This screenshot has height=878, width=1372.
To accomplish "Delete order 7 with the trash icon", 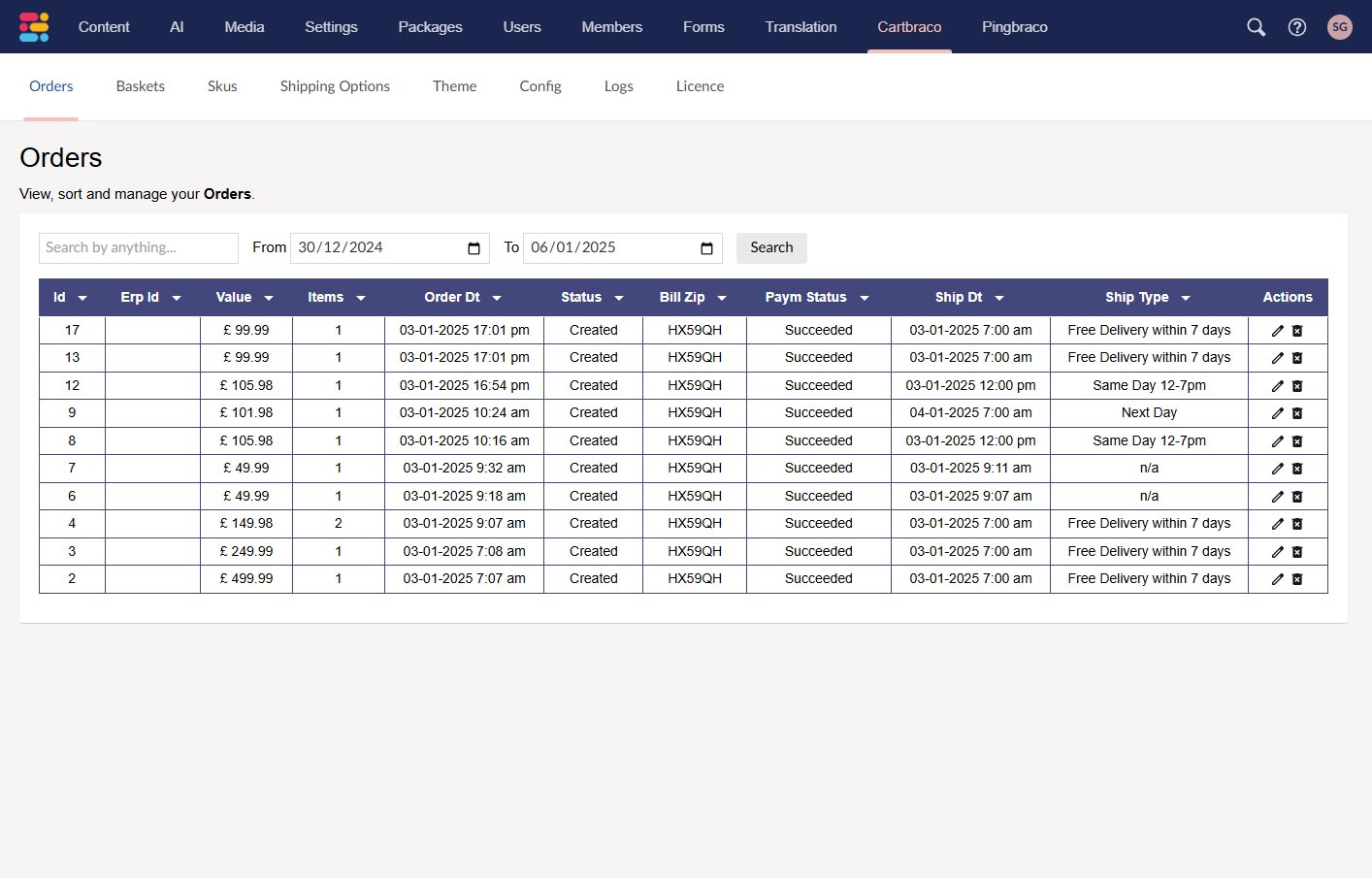I will pos(1297,469).
